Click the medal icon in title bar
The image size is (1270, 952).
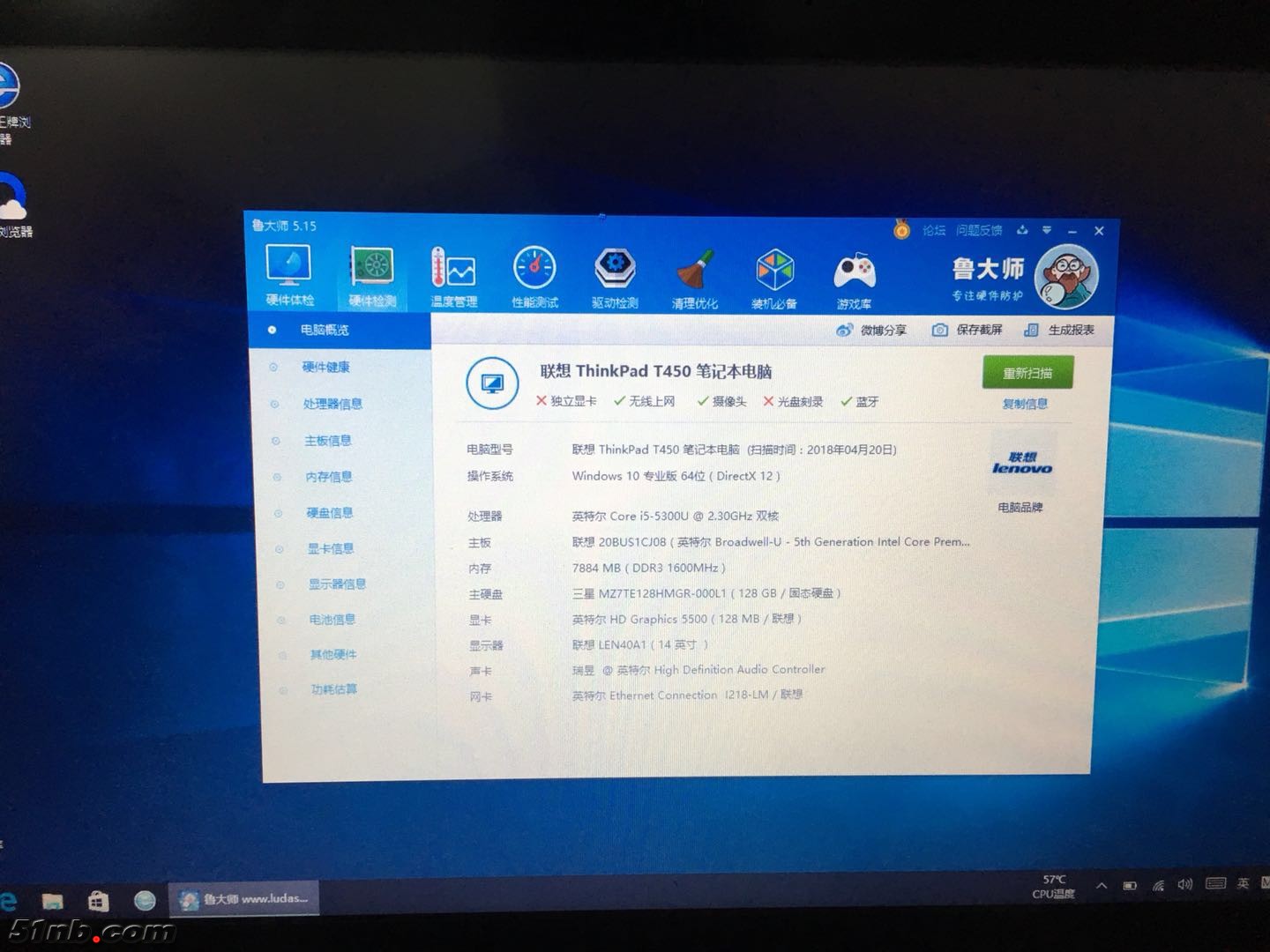point(901,230)
